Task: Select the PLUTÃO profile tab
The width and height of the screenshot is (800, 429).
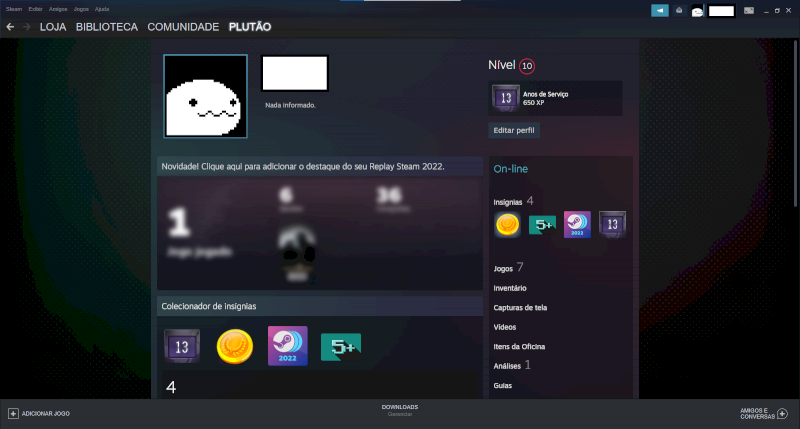Action: 250,27
